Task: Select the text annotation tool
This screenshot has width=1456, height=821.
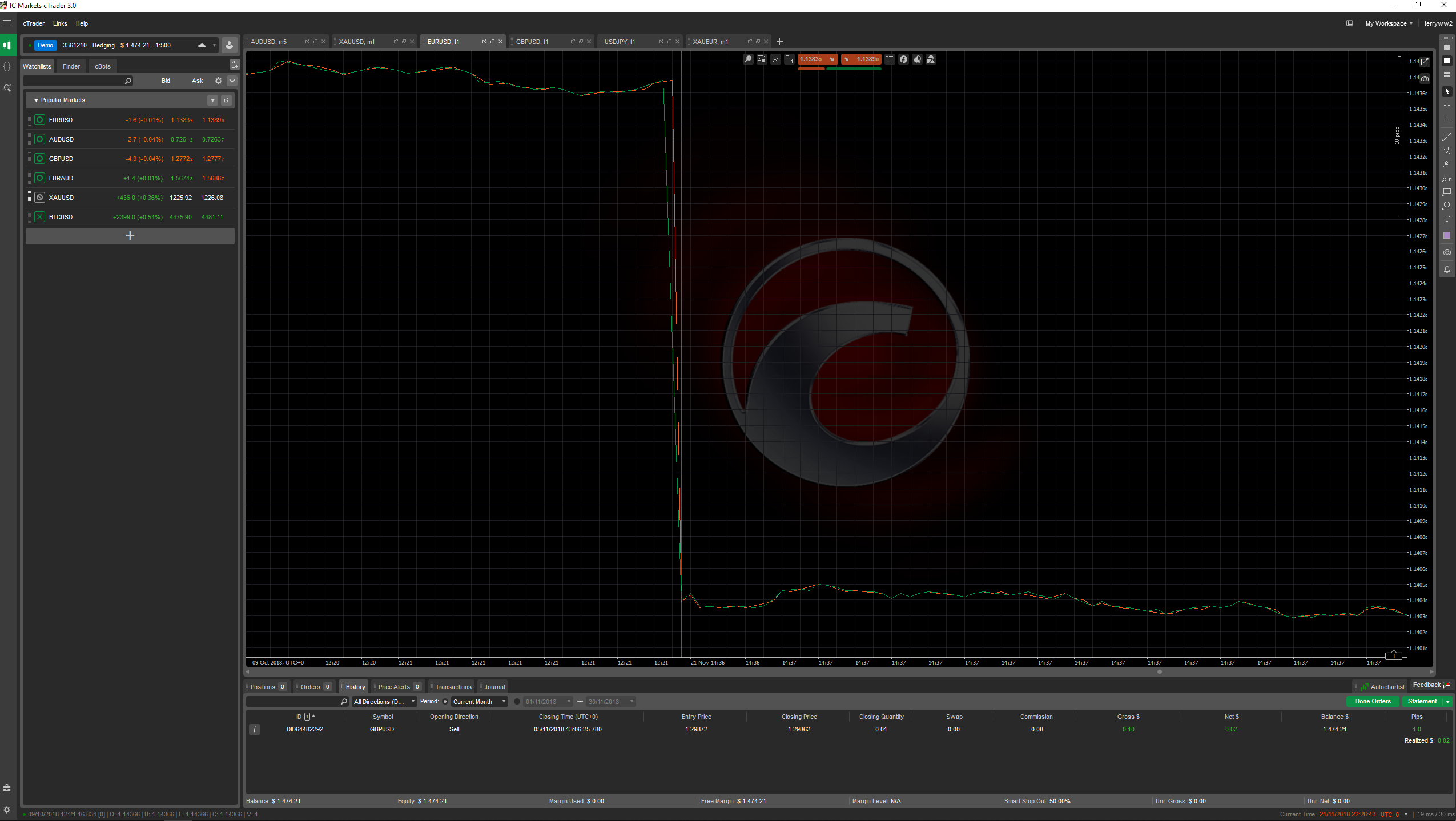Action: 1447,219
